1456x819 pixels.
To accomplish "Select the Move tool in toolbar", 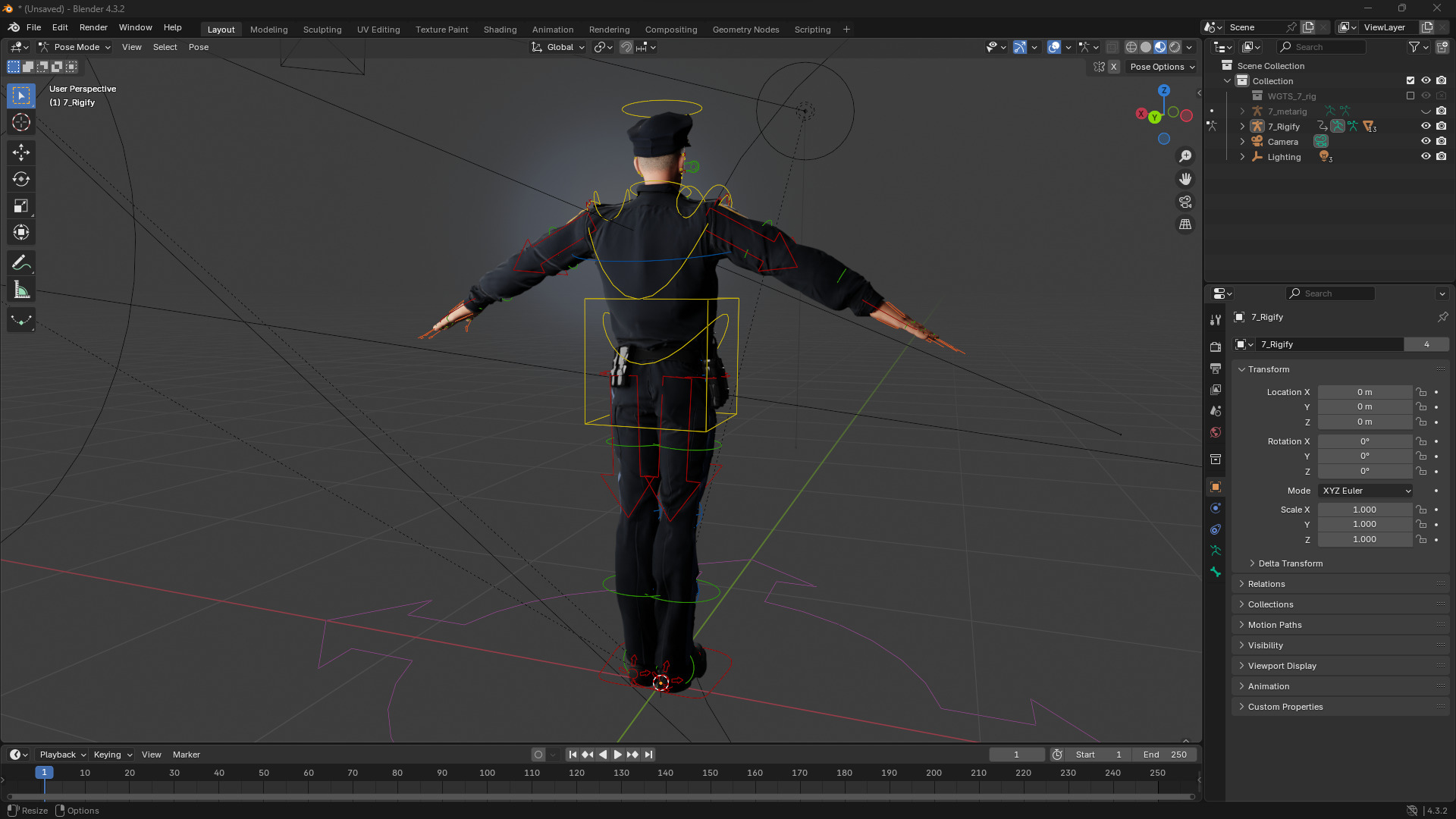I will (x=21, y=152).
